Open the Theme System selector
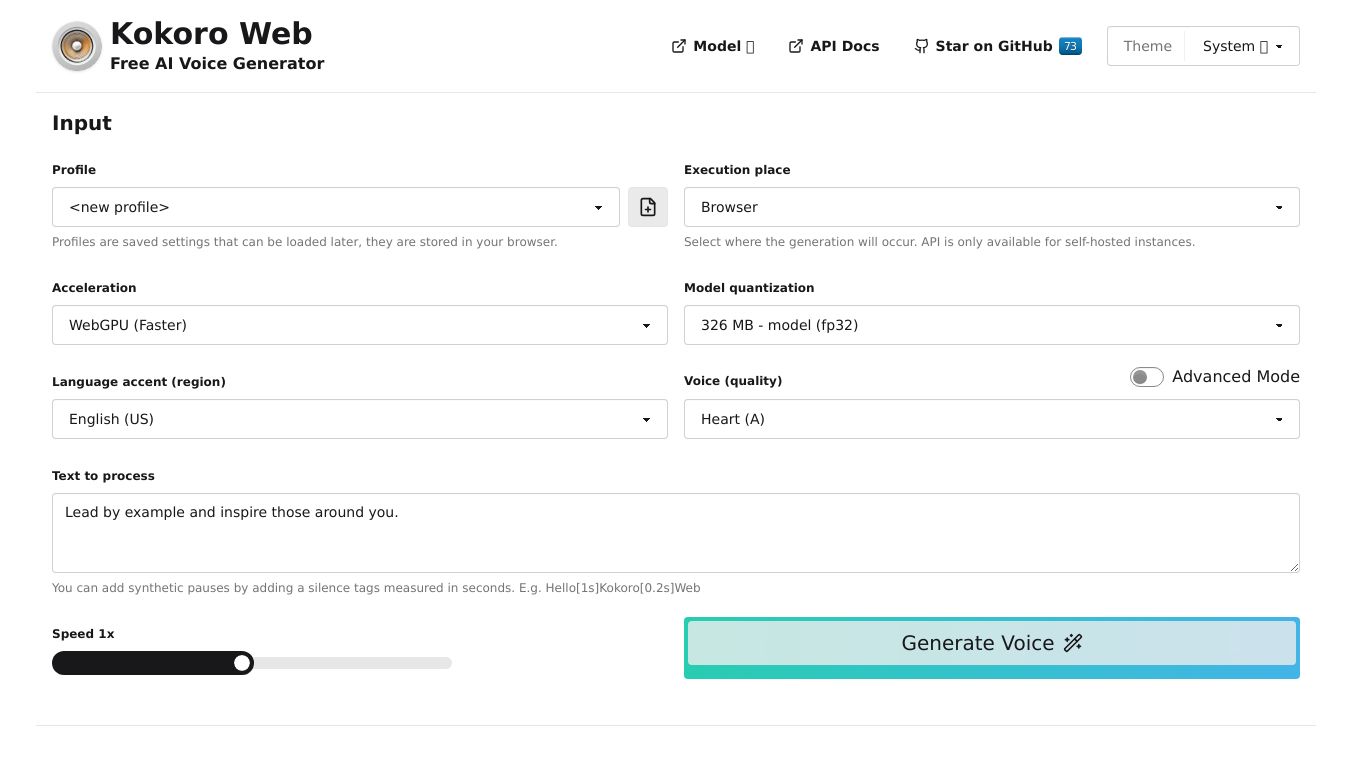The image size is (1352, 760). 1242,46
